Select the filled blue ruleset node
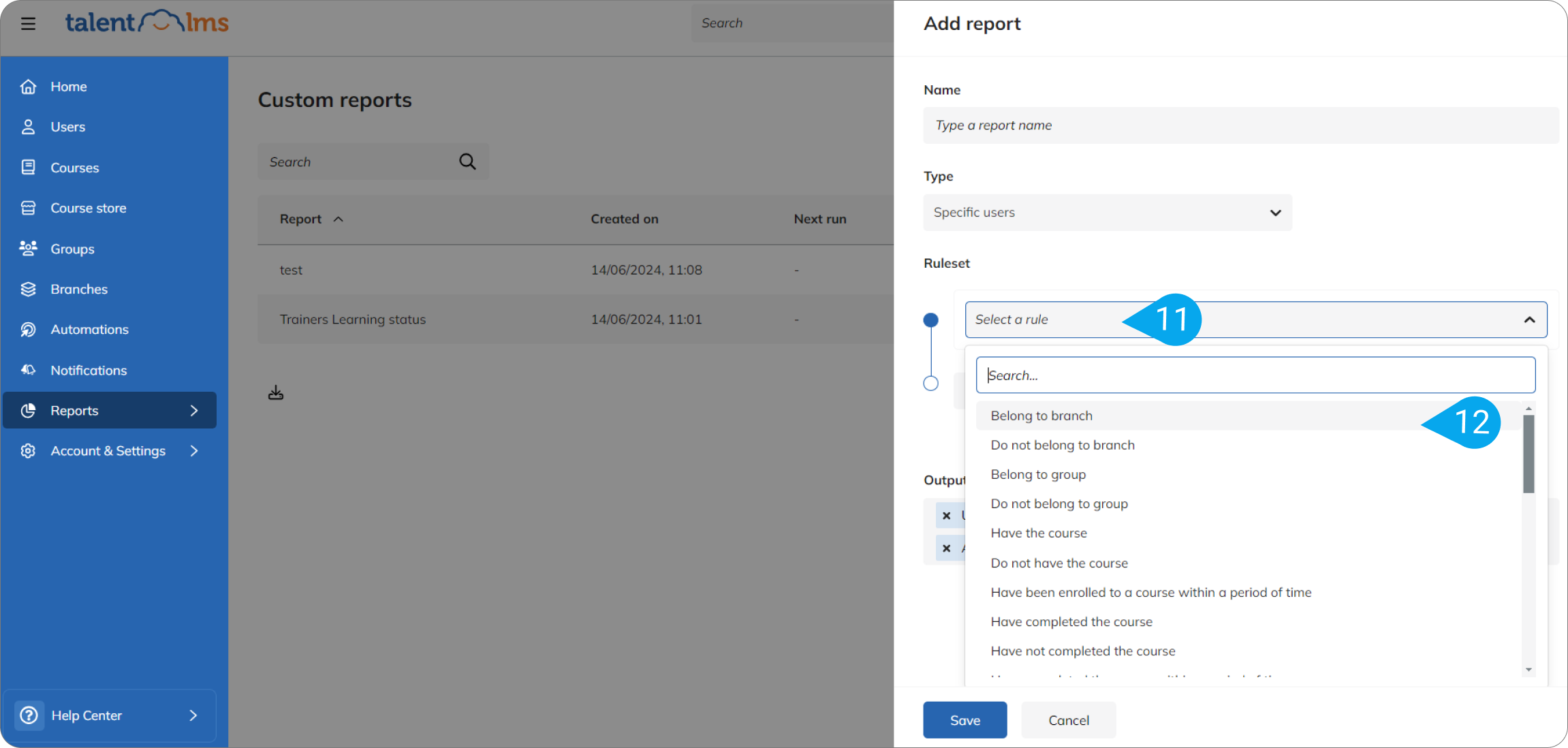 tap(930, 320)
